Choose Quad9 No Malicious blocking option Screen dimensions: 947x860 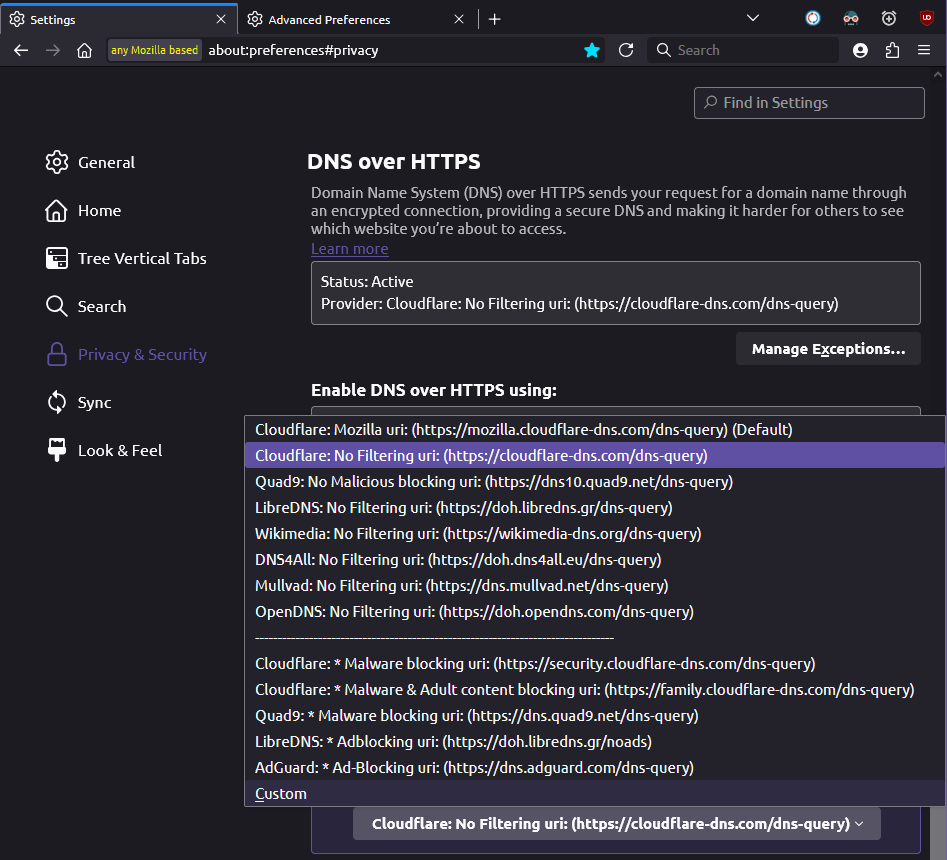(x=594, y=481)
